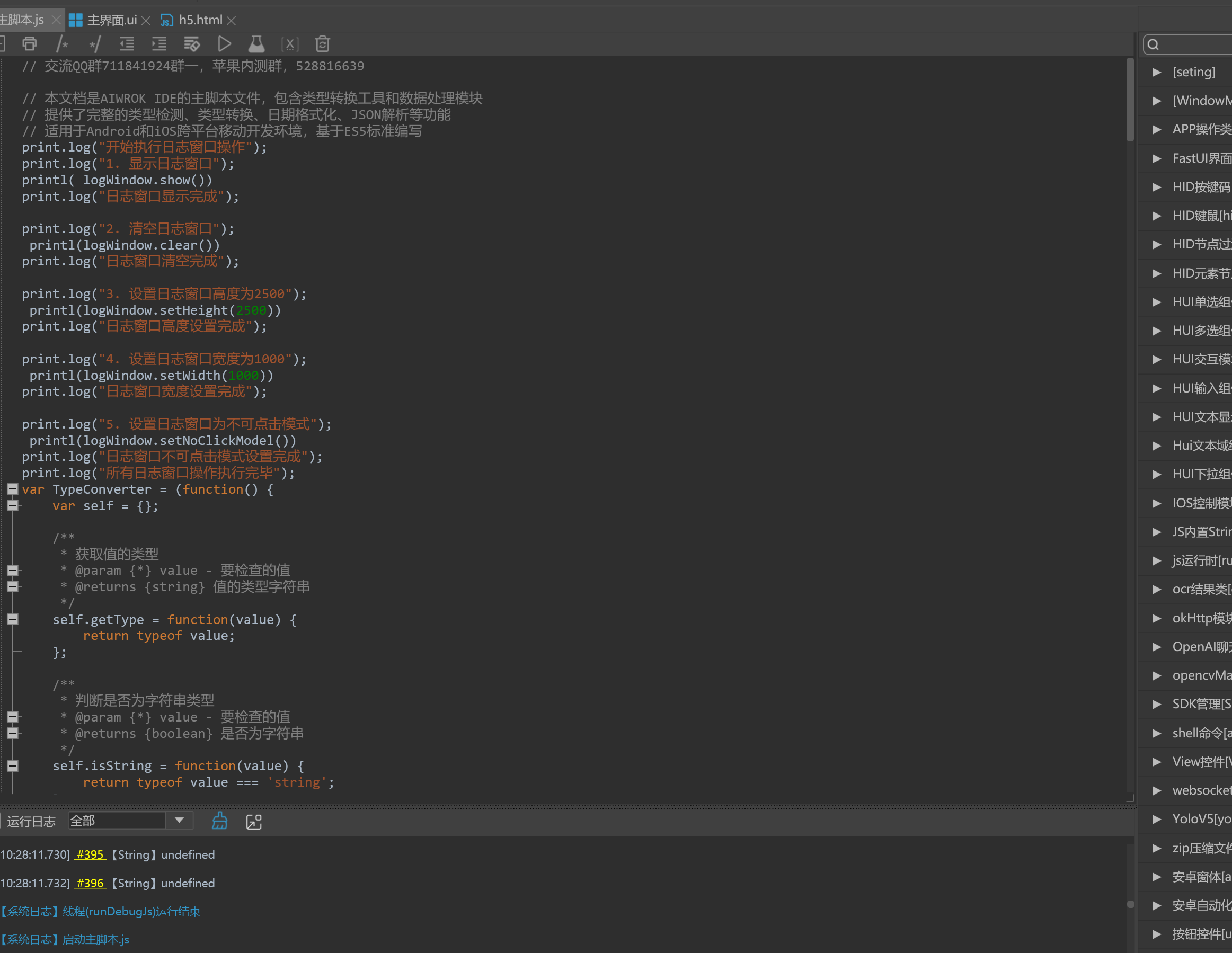Collapse the self.isString function fold marker
This screenshot has width=1232, height=953.
12,765
